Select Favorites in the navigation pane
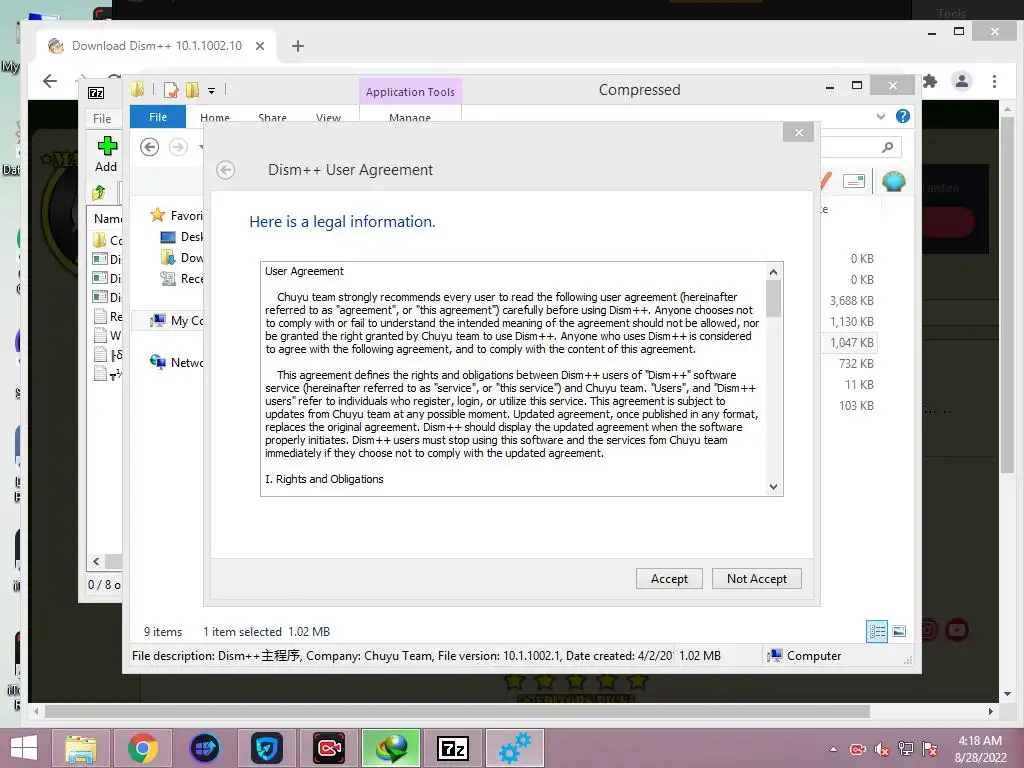1024x768 pixels. click(176, 216)
